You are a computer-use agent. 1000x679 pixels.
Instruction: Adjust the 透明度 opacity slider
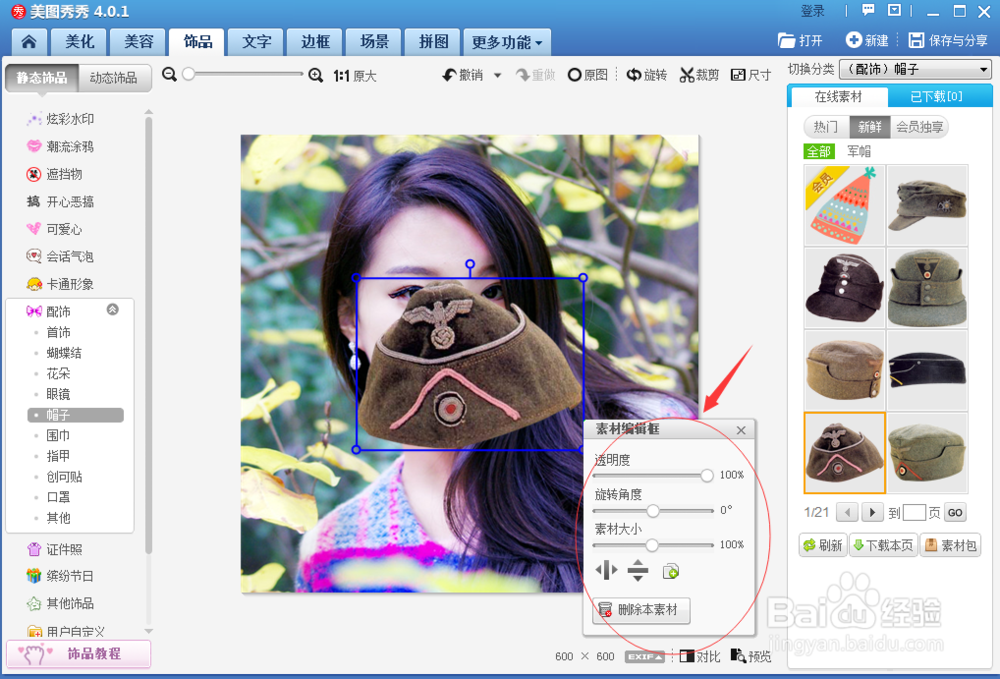pyautogui.click(x=707, y=475)
